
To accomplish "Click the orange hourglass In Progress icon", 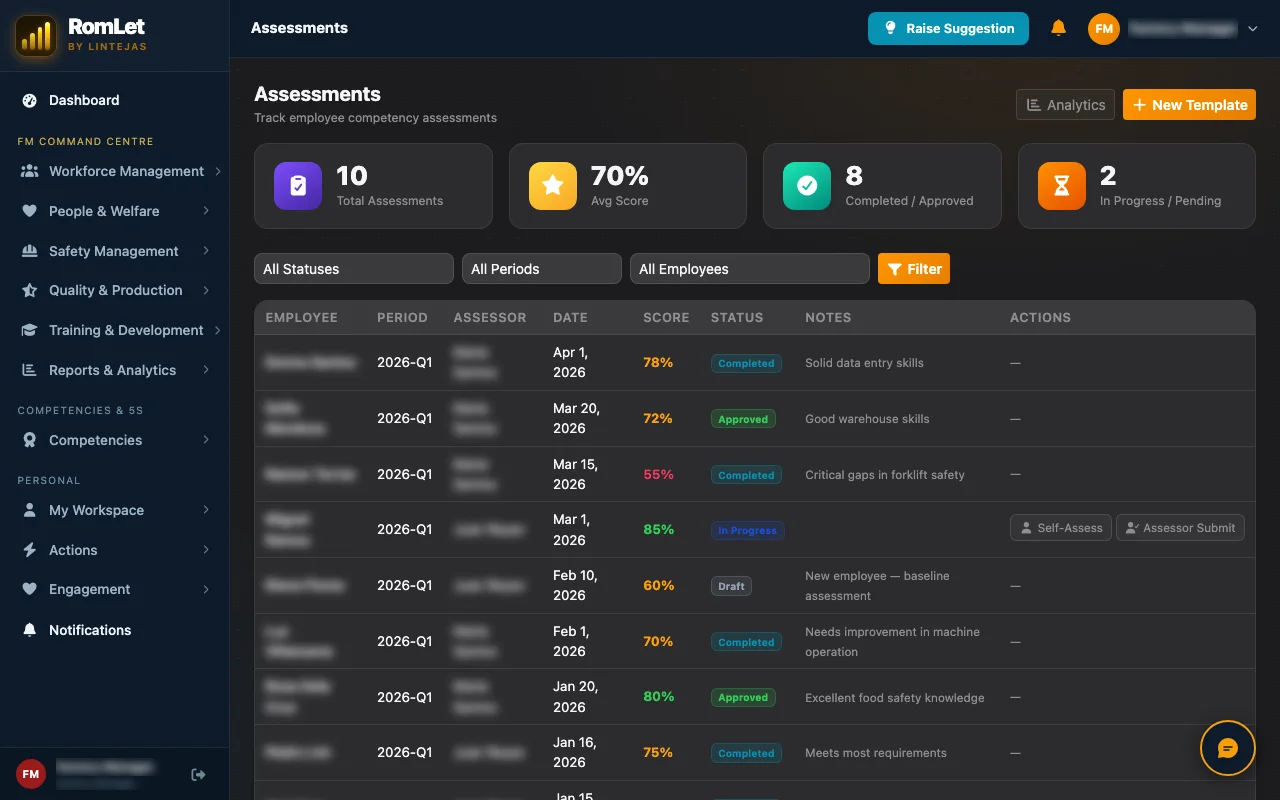I will click(1062, 186).
